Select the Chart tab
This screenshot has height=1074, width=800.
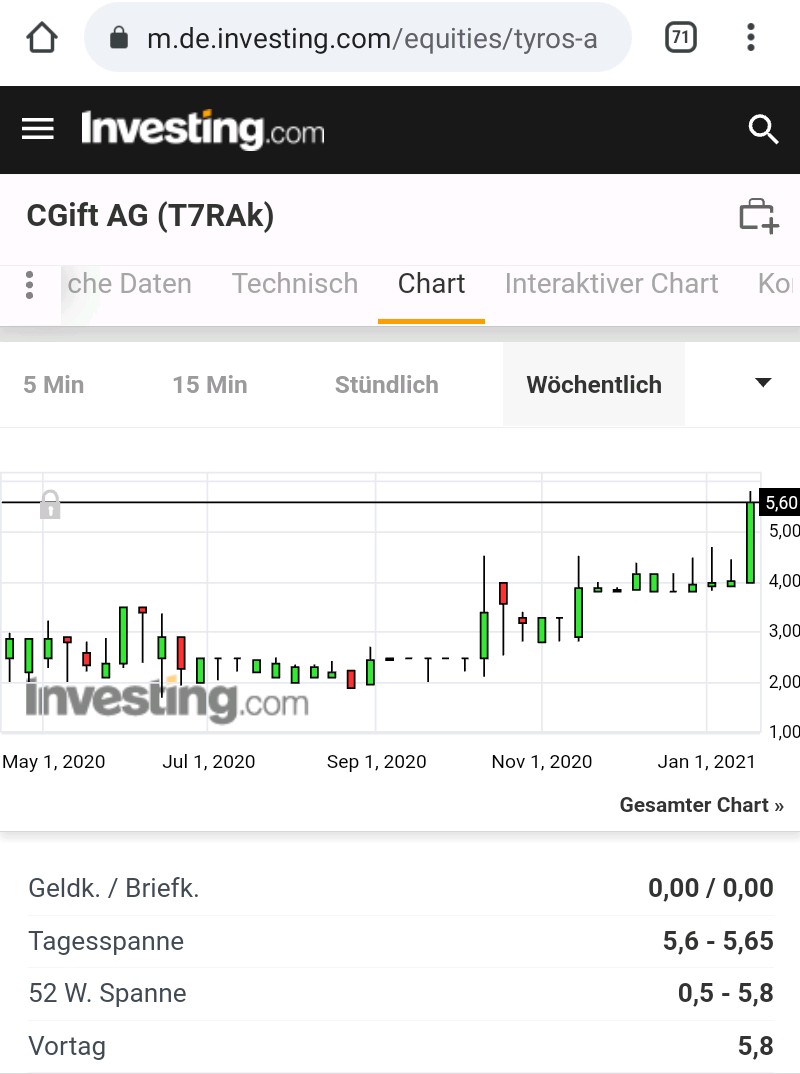(432, 284)
